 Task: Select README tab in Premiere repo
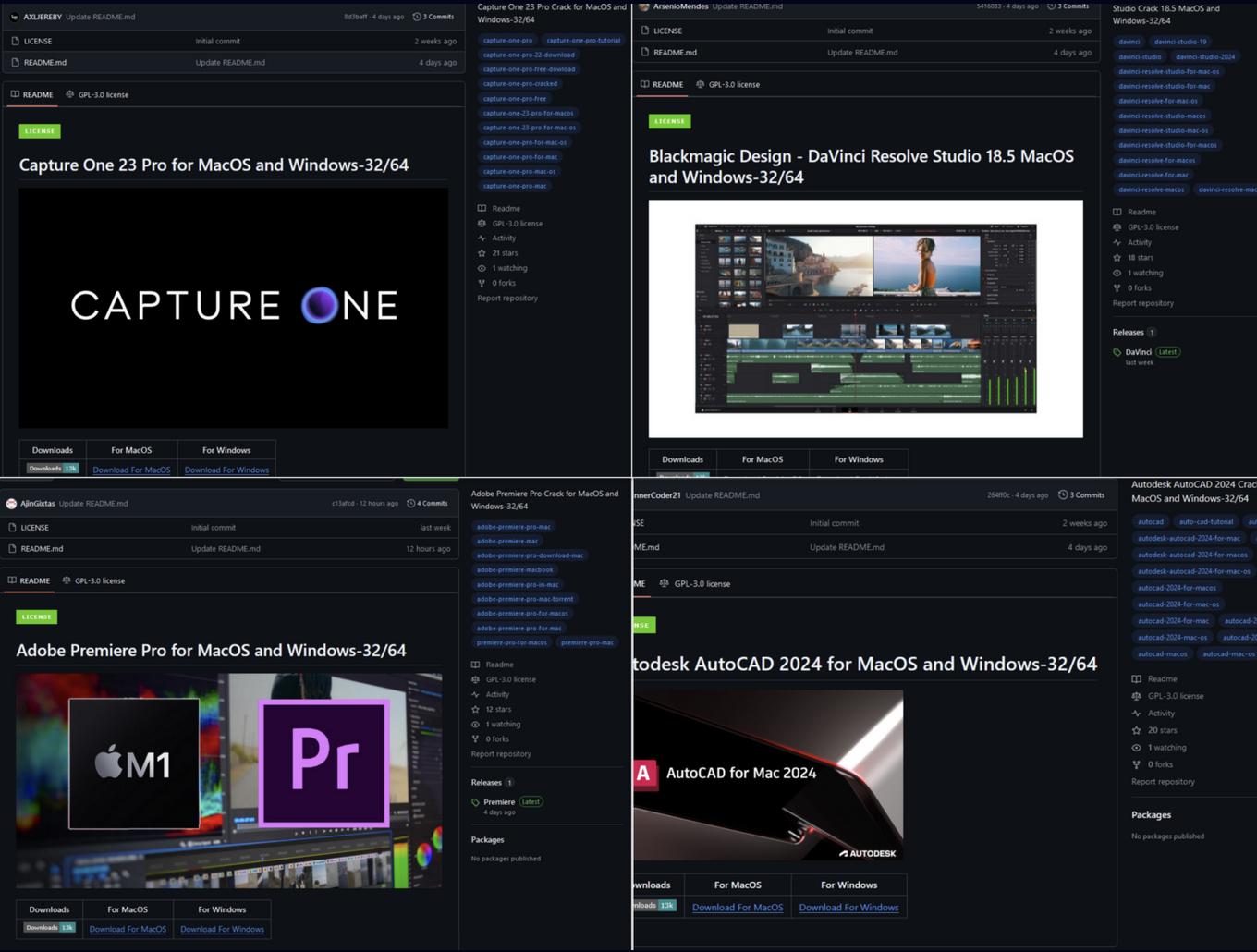[29, 580]
